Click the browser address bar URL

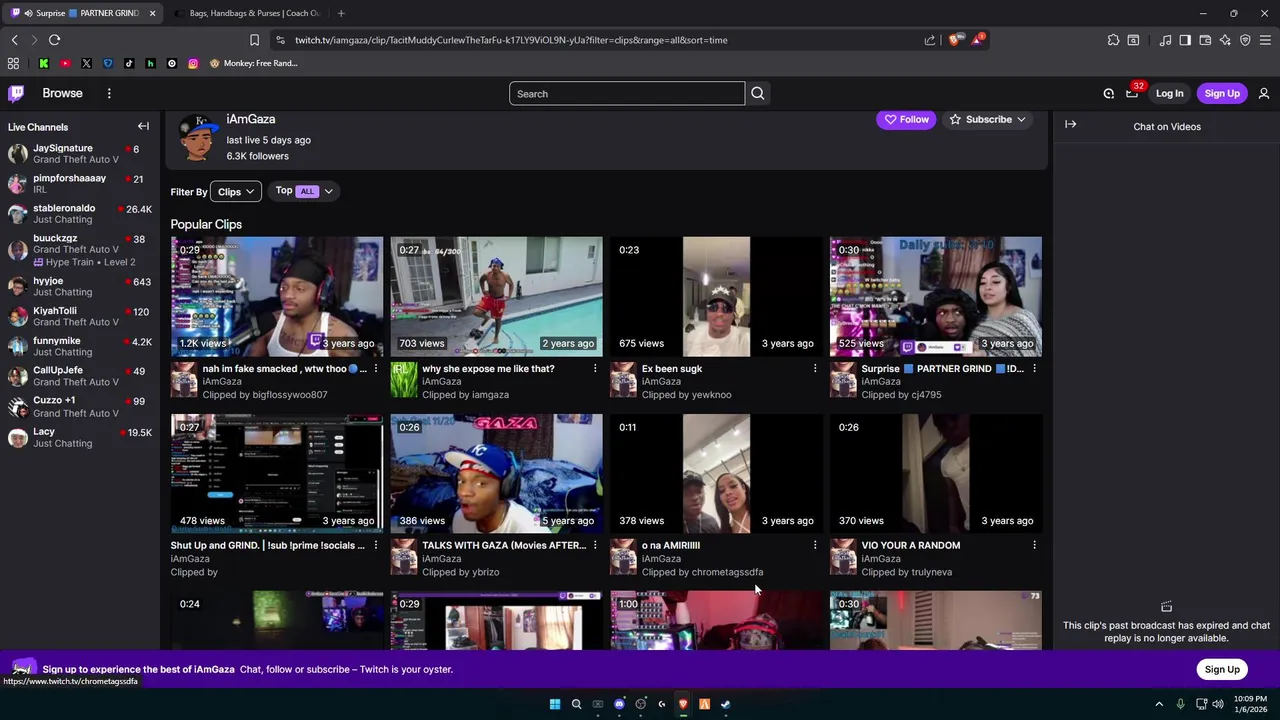[511, 40]
